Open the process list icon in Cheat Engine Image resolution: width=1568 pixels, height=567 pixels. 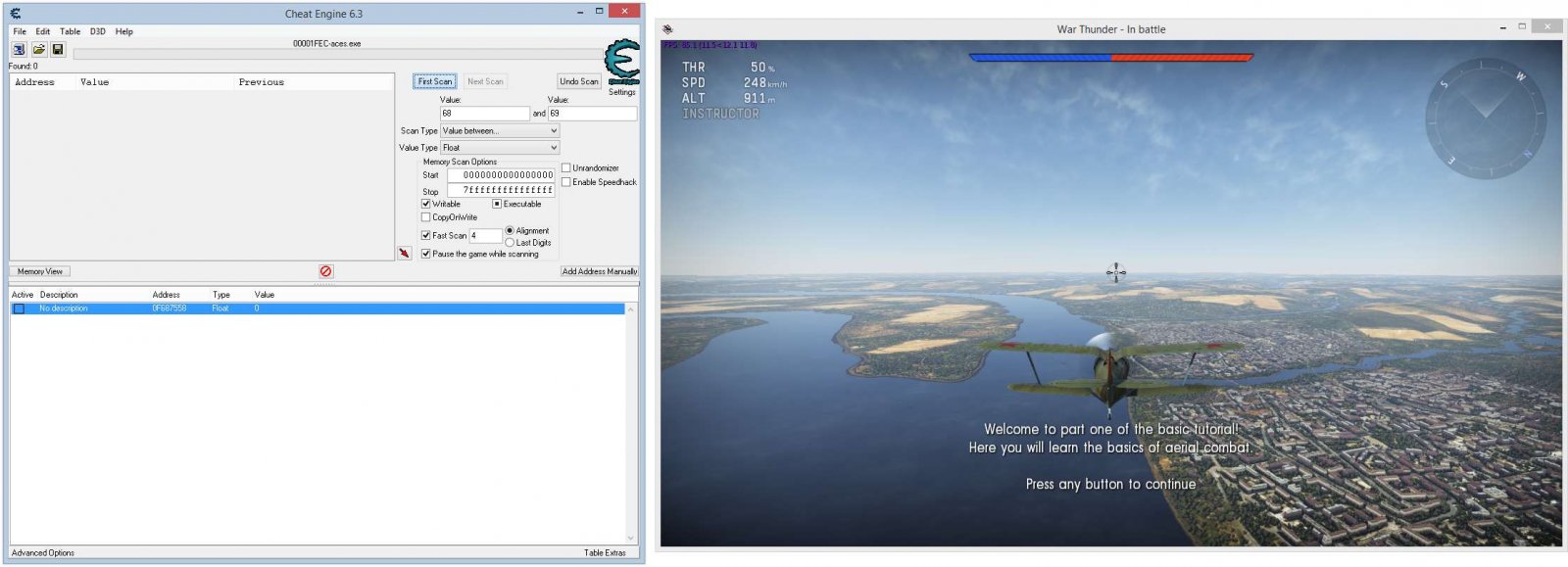click(19, 49)
